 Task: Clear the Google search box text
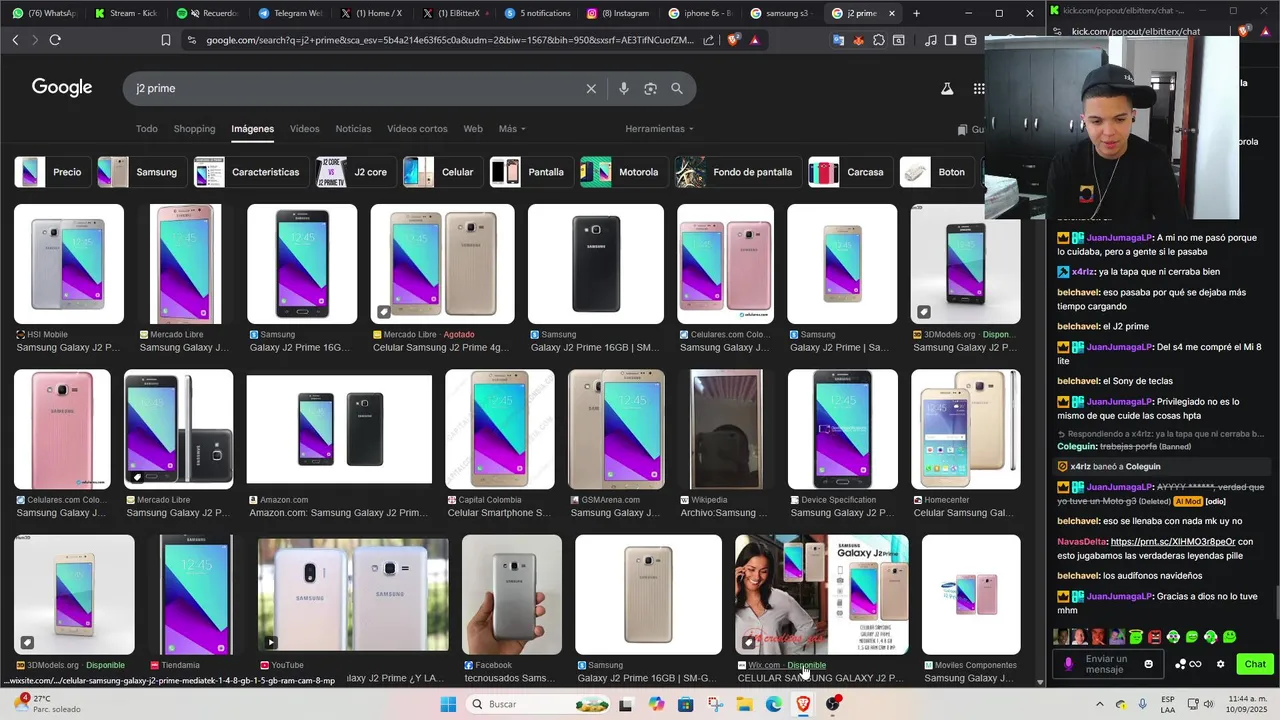pyautogui.click(x=591, y=89)
